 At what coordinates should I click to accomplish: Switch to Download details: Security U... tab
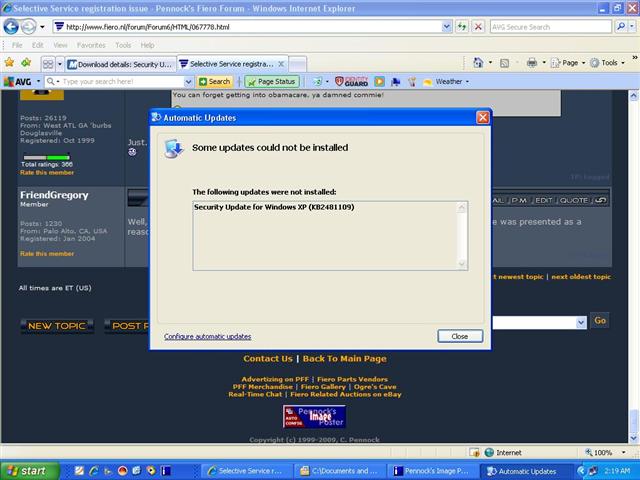120,64
